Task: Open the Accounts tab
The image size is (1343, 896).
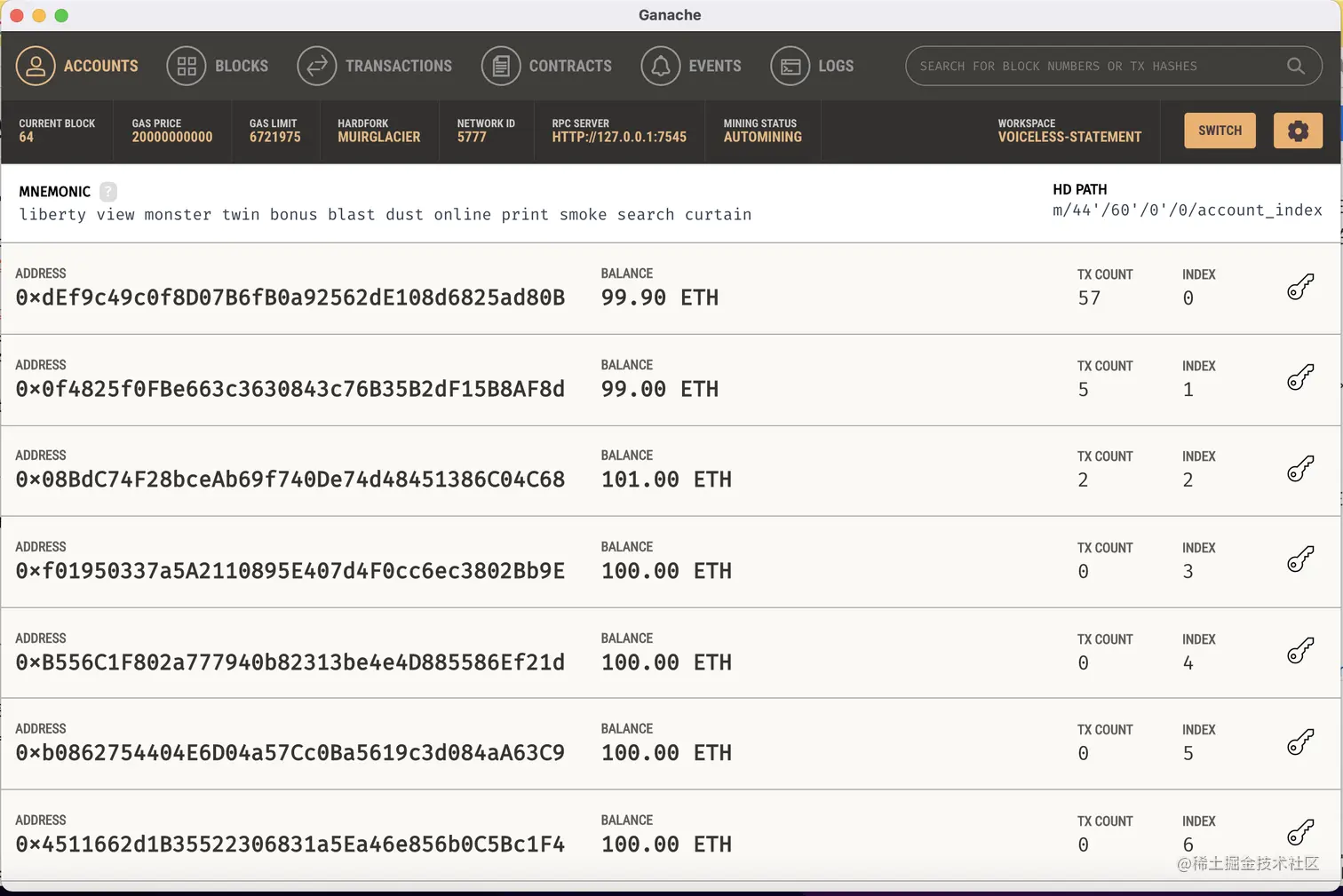Action: click(x=77, y=66)
